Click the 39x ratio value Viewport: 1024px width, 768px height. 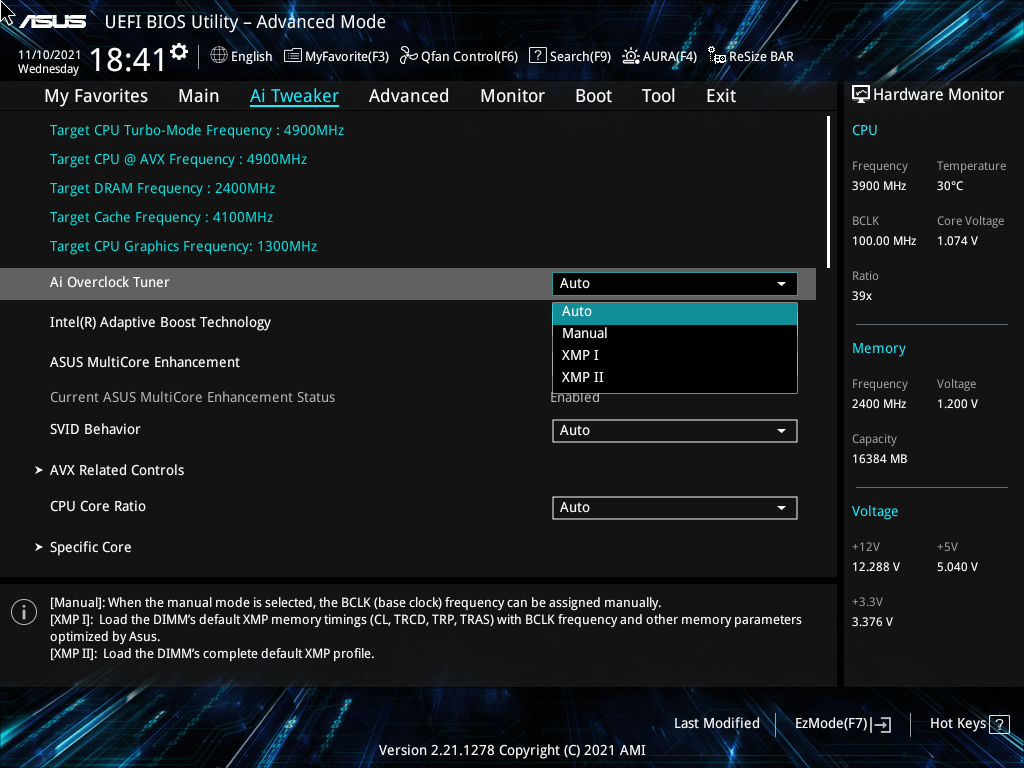point(862,296)
